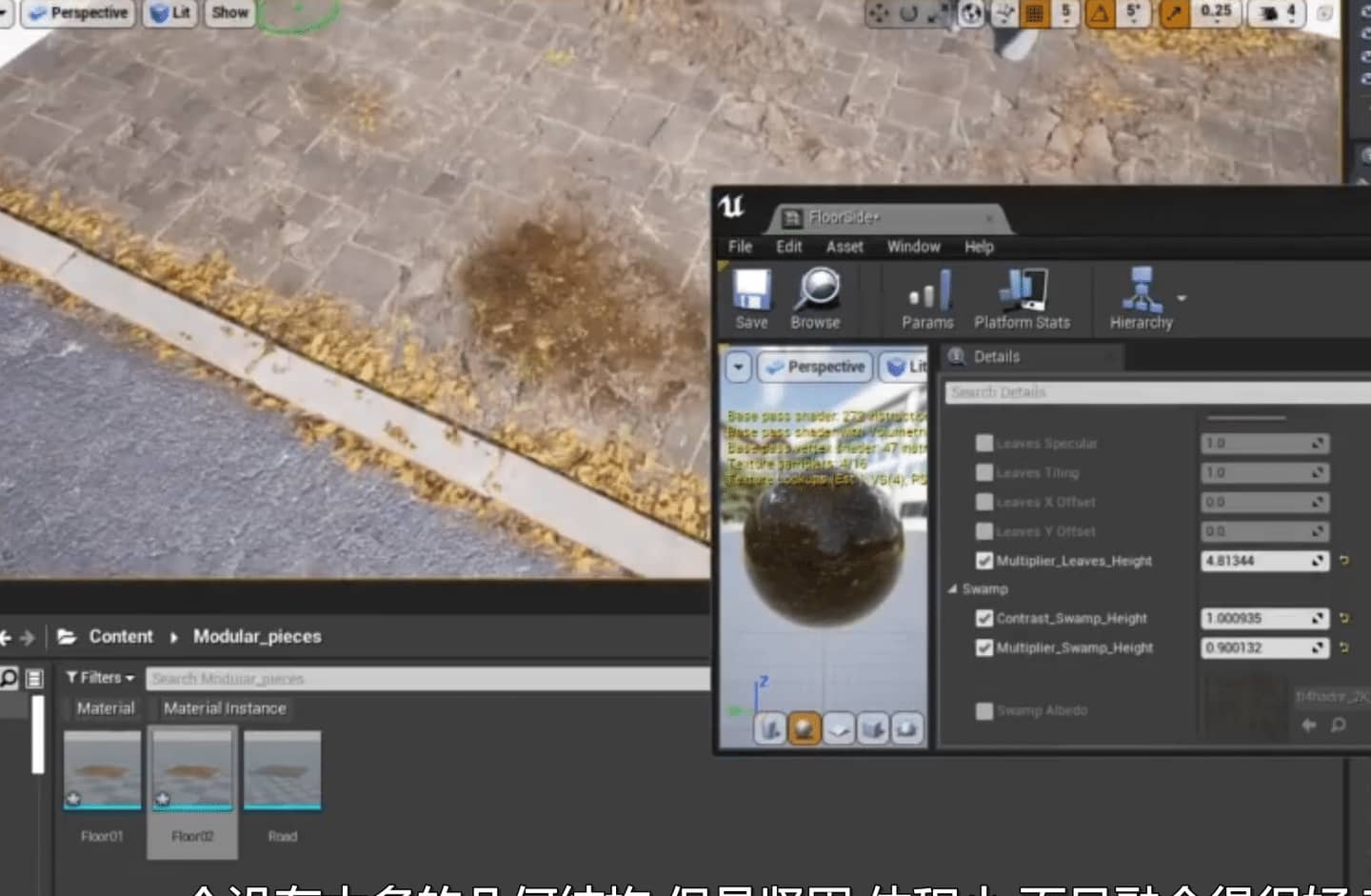Switch to the FloorSide material editor tab
The height and width of the screenshot is (896, 1371).
click(x=887, y=218)
